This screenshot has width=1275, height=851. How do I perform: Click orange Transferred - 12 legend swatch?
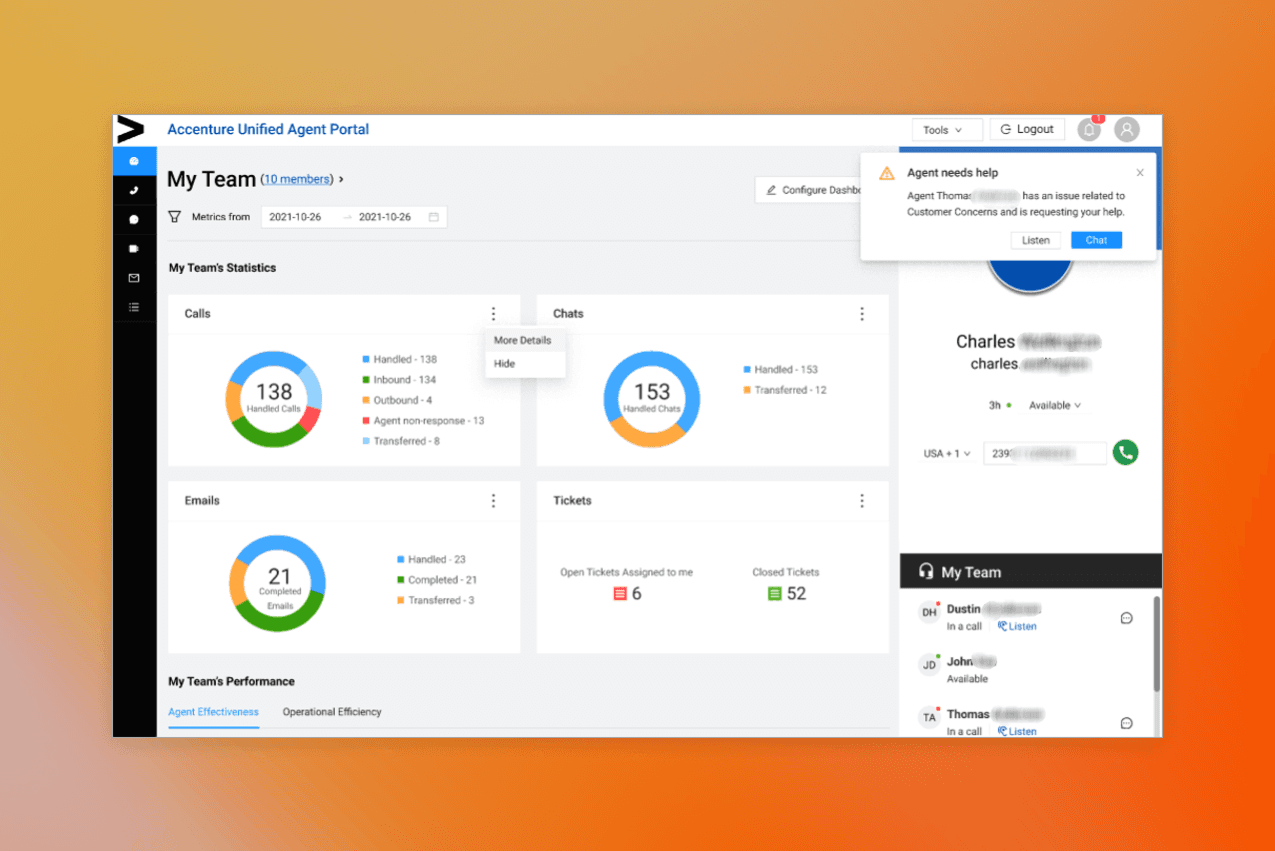747,390
